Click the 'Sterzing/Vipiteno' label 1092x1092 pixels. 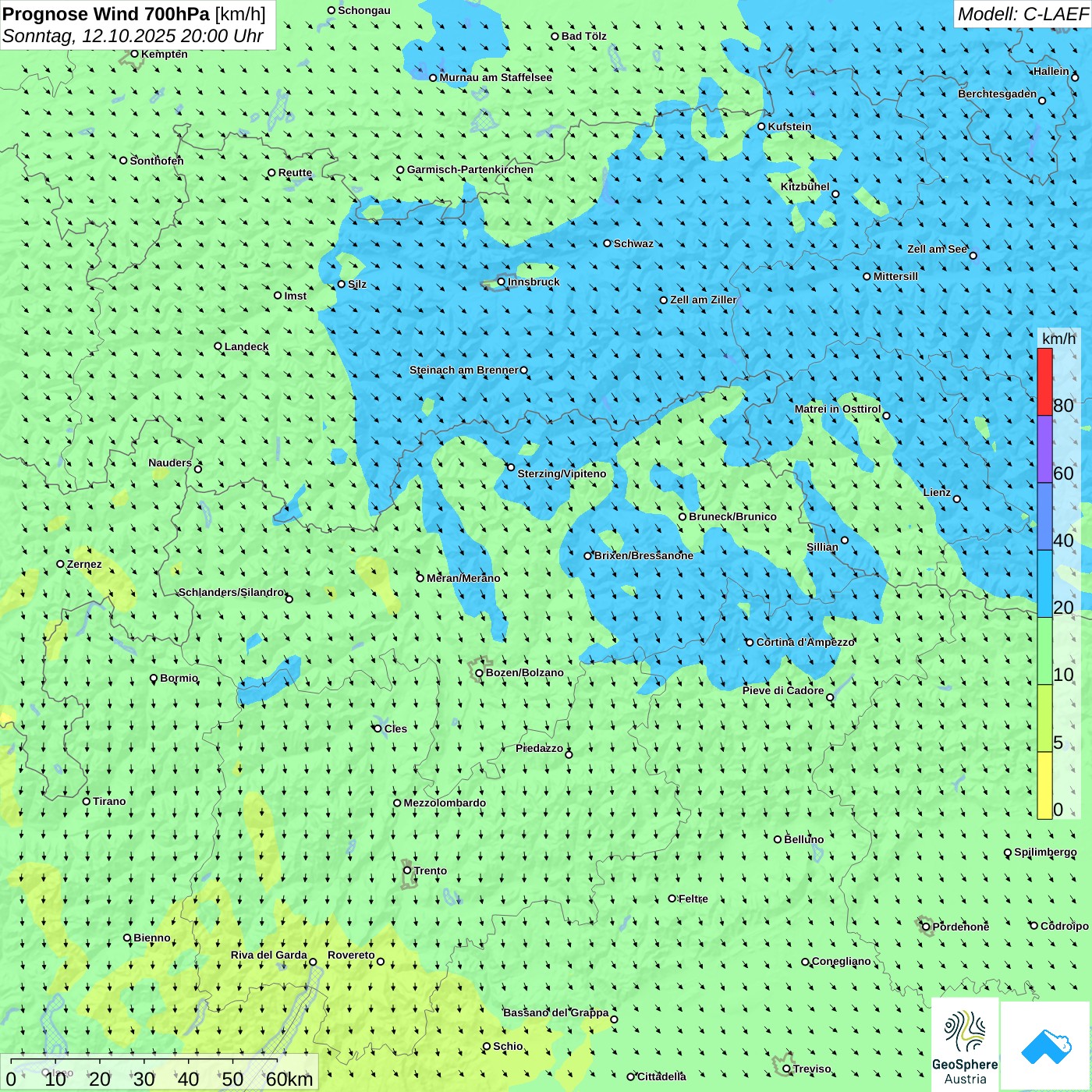click(x=562, y=473)
